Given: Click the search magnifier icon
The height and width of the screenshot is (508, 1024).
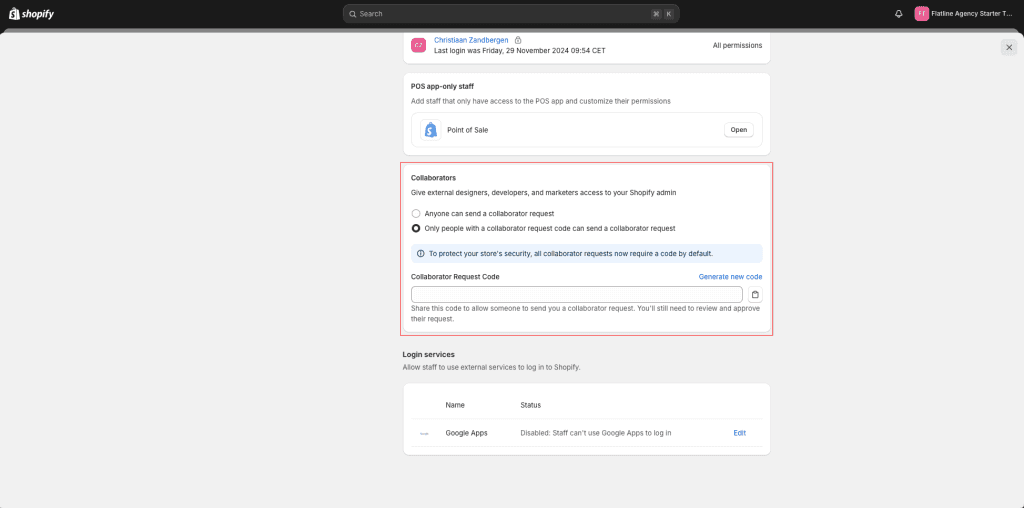Looking at the screenshot, I should click(353, 14).
